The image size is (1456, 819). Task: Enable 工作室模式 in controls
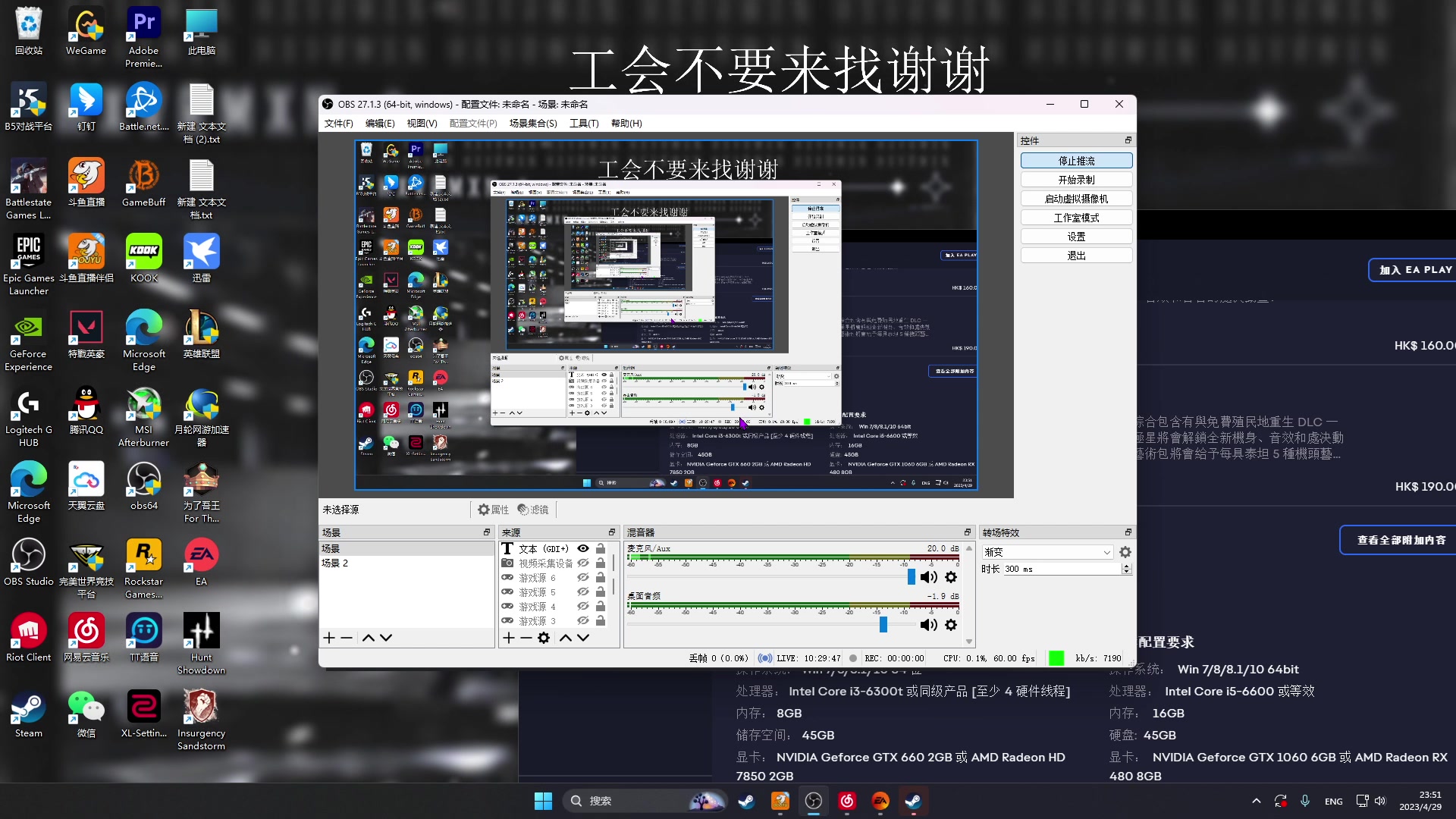(x=1076, y=218)
